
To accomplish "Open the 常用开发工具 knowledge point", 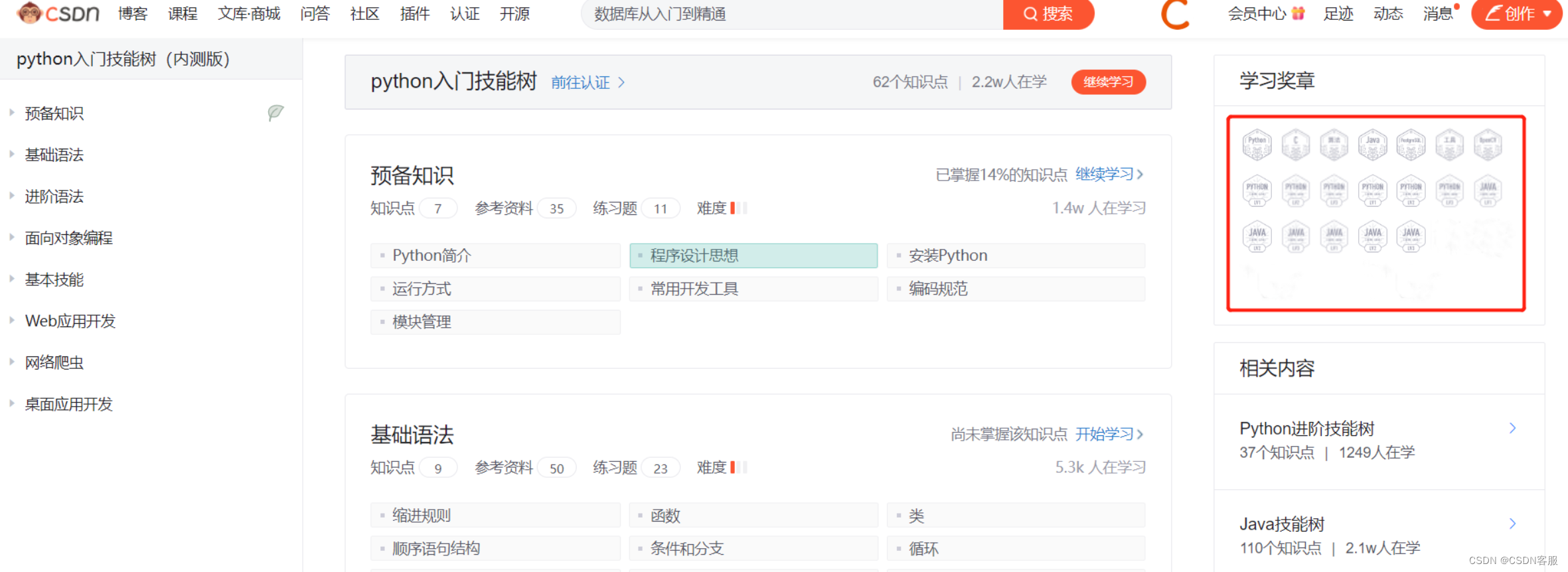I will pos(753,289).
